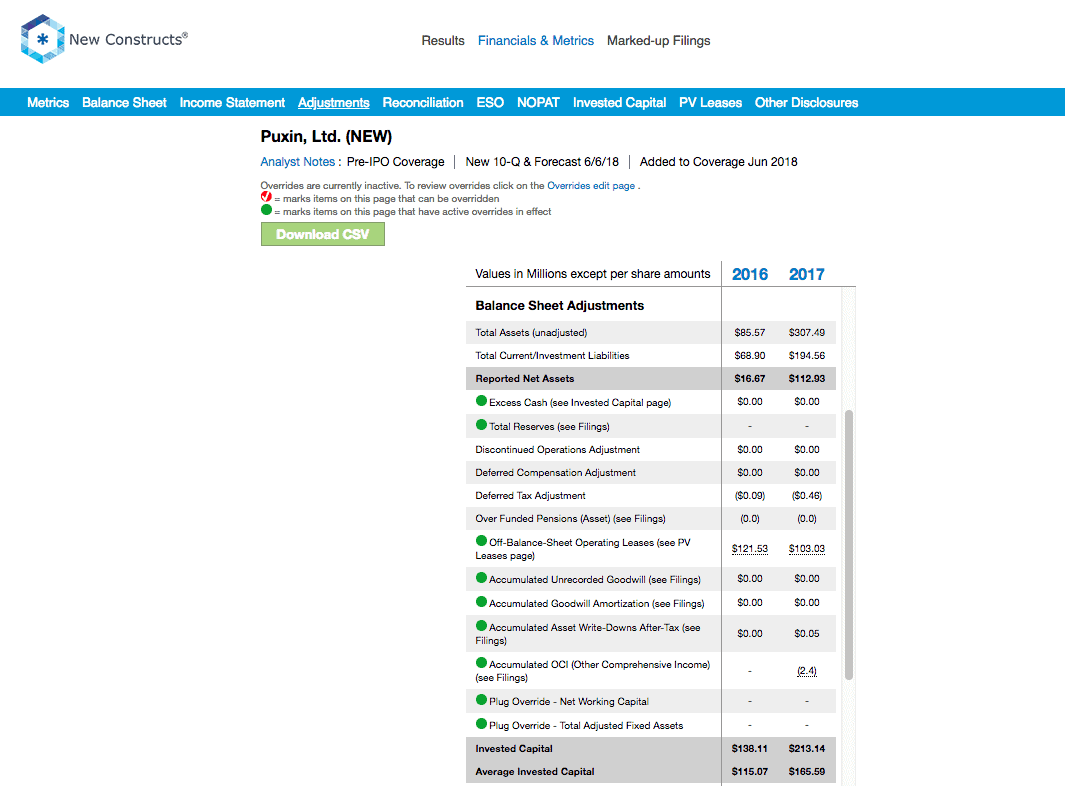Click green override dot beside Total Reserves

[x=482, y=425]
